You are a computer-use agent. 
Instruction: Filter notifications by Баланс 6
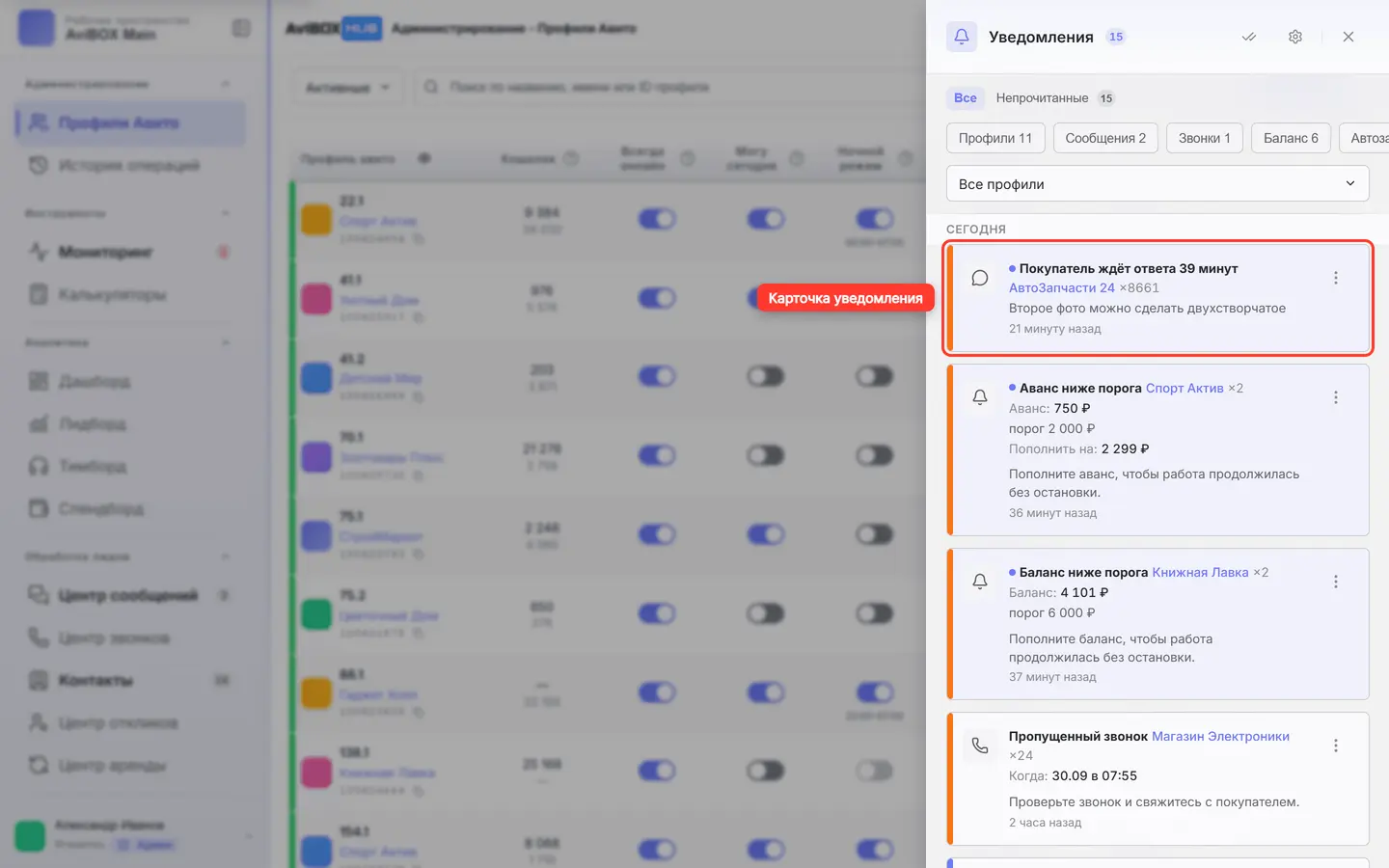point(1291,138)
